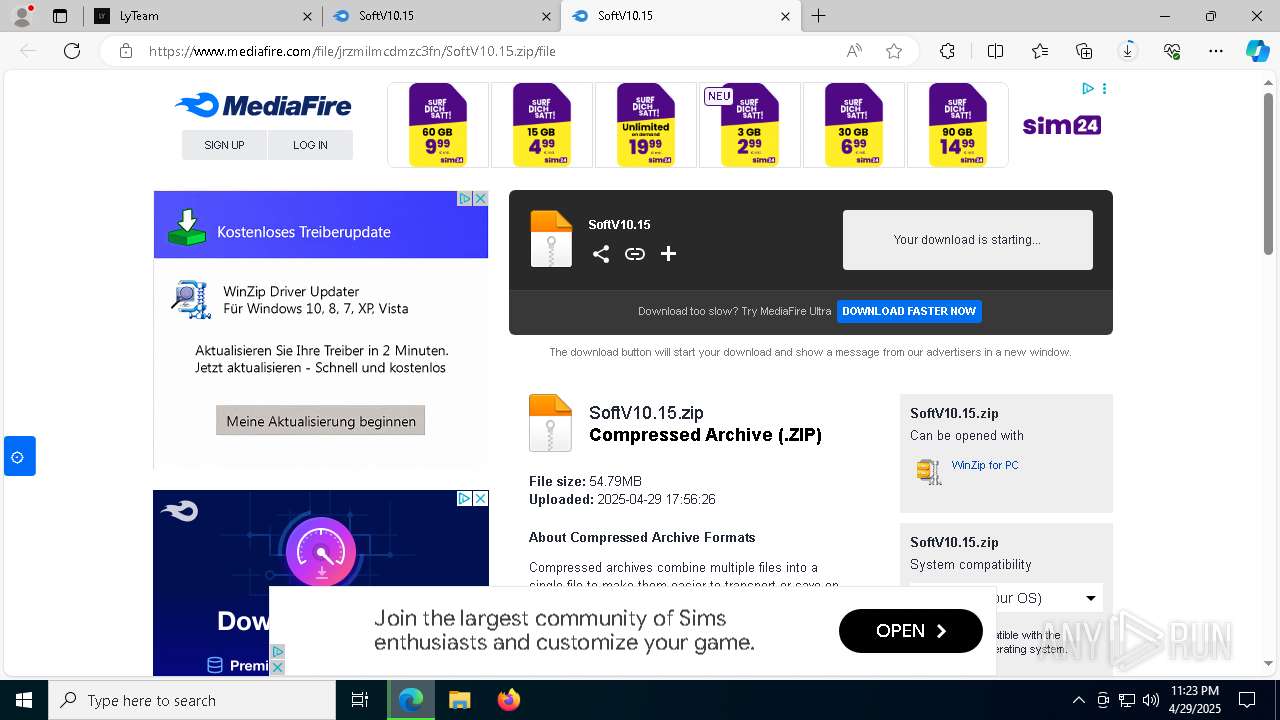Screen dimensions: 1280x720
Task: Open the AdChoices icon on top banner
Action: pyautogui.click(x=1088, y=89)
